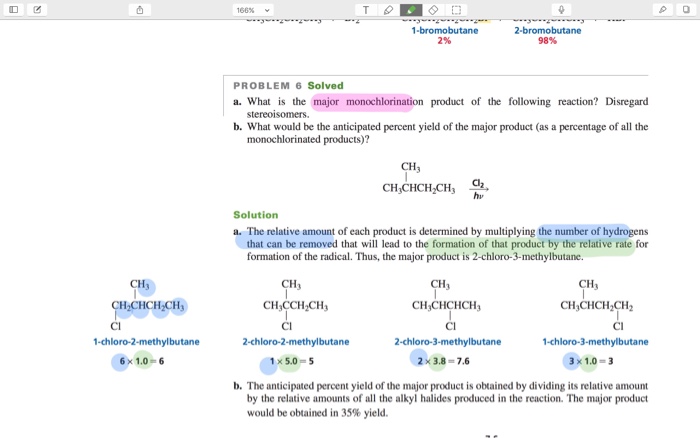Click the '2 × 3.8 = 7.6' calculation

(x=447, y=361)
